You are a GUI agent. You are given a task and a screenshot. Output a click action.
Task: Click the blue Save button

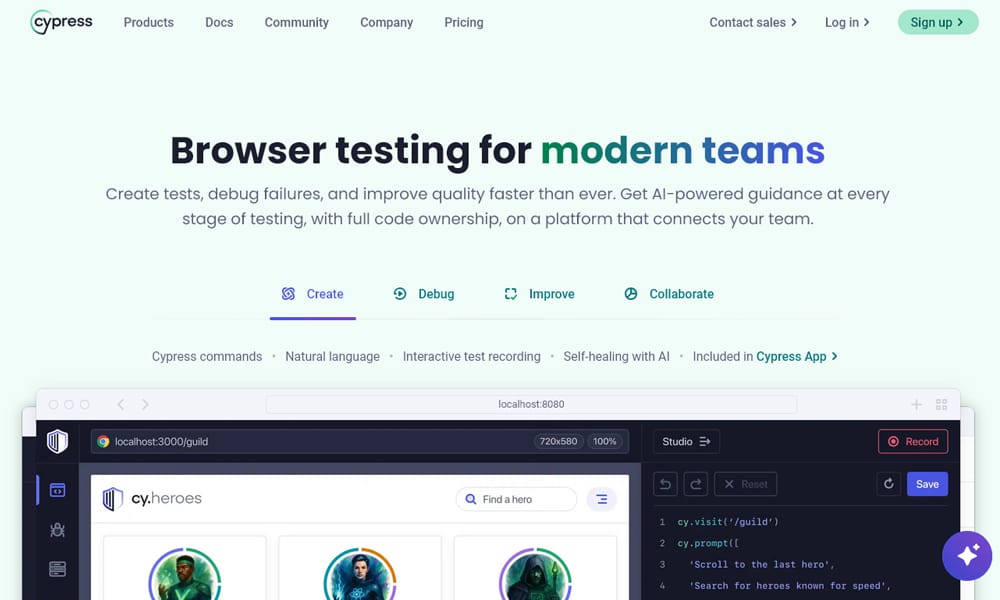(927, 484)
